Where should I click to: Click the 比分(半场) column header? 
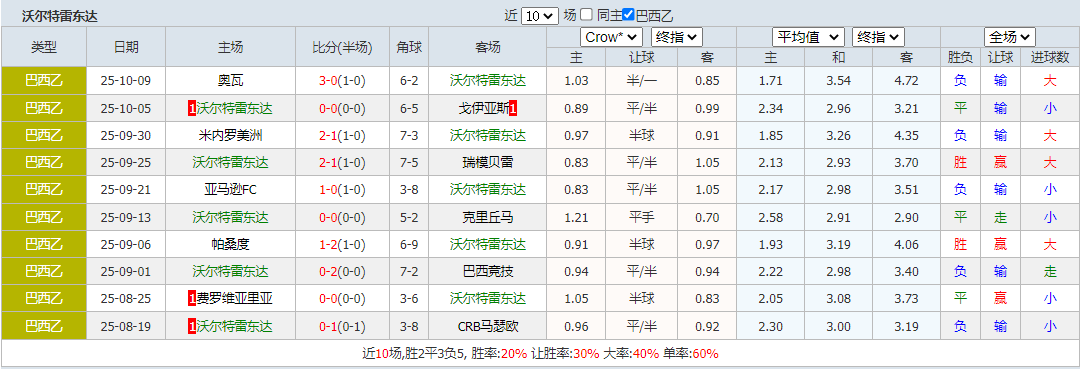tap(342, 47)
